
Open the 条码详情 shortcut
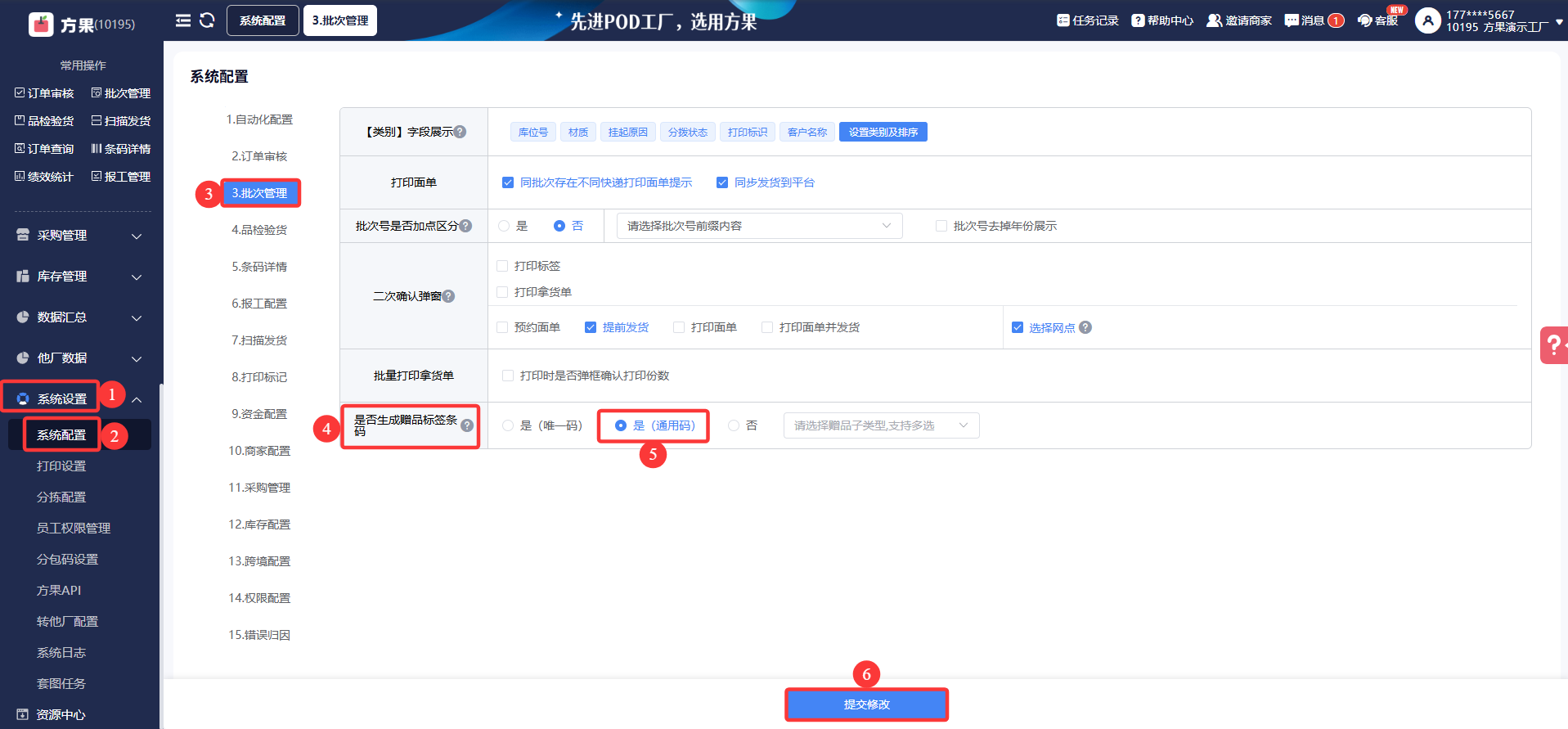pos(121,149)
